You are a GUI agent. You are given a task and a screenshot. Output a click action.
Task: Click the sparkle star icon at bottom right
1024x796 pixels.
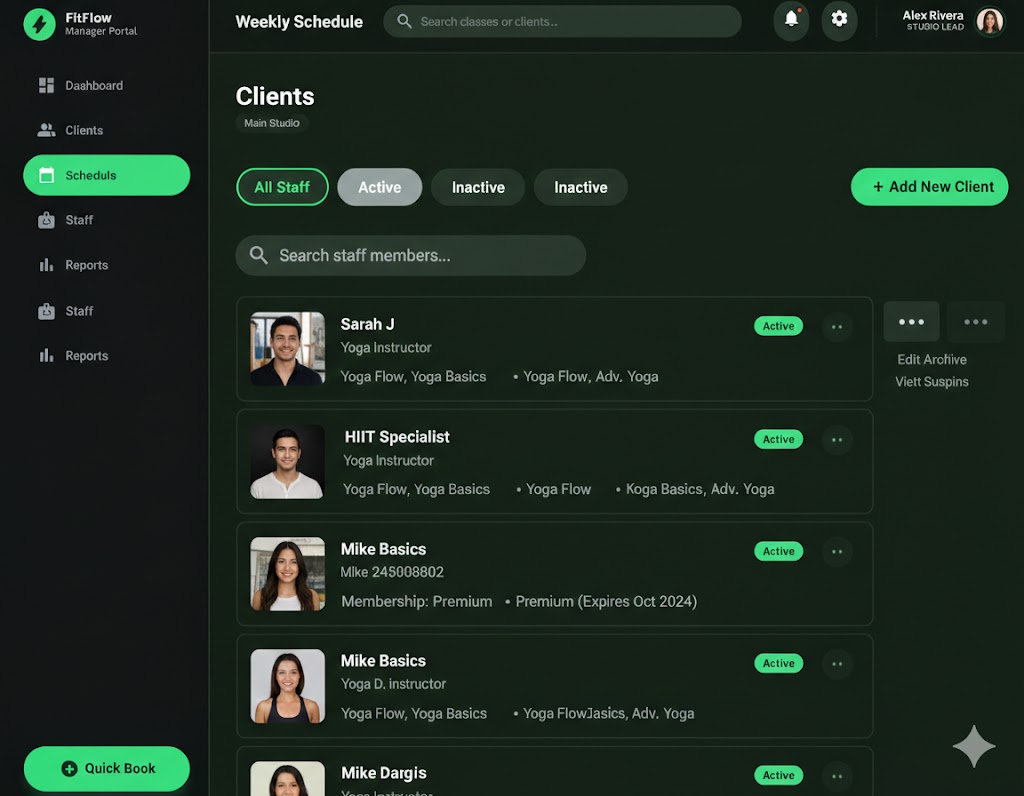point(974,747)
